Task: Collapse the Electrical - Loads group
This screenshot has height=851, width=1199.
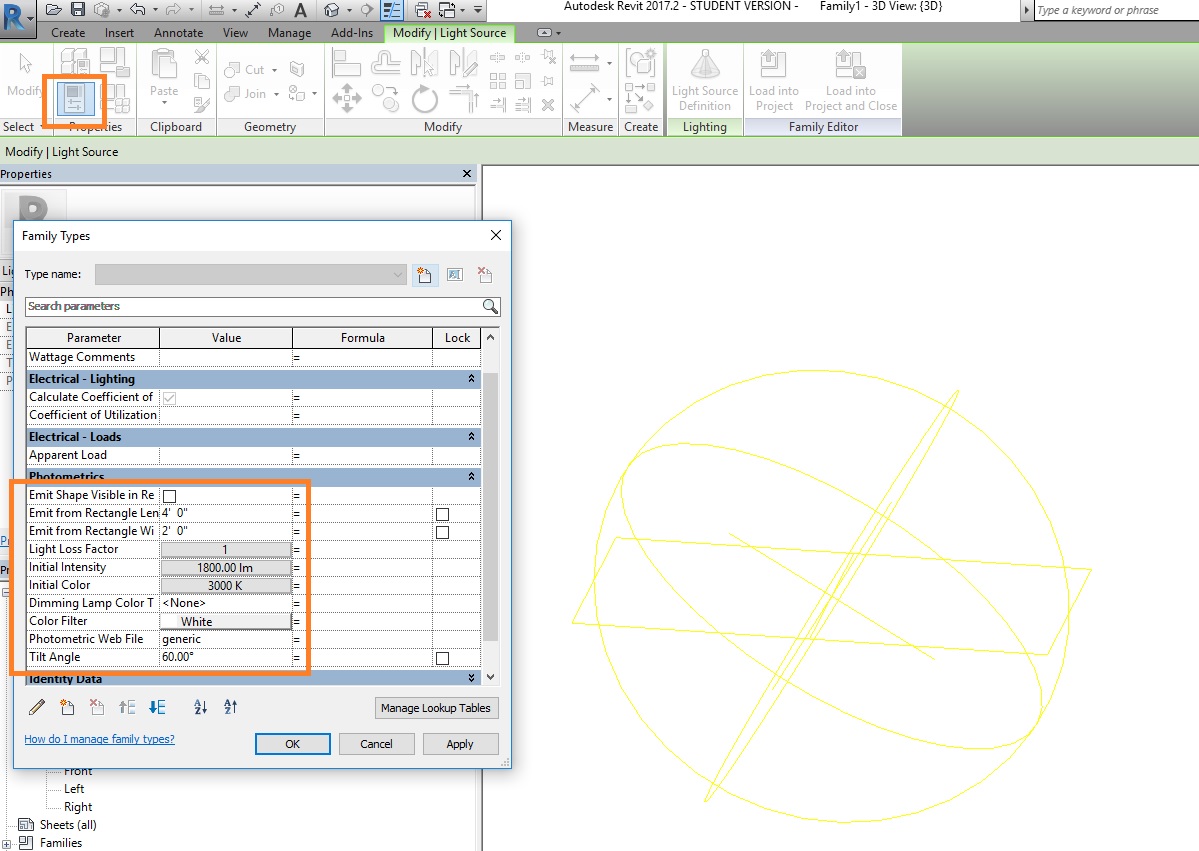Action: pos(471,437)
